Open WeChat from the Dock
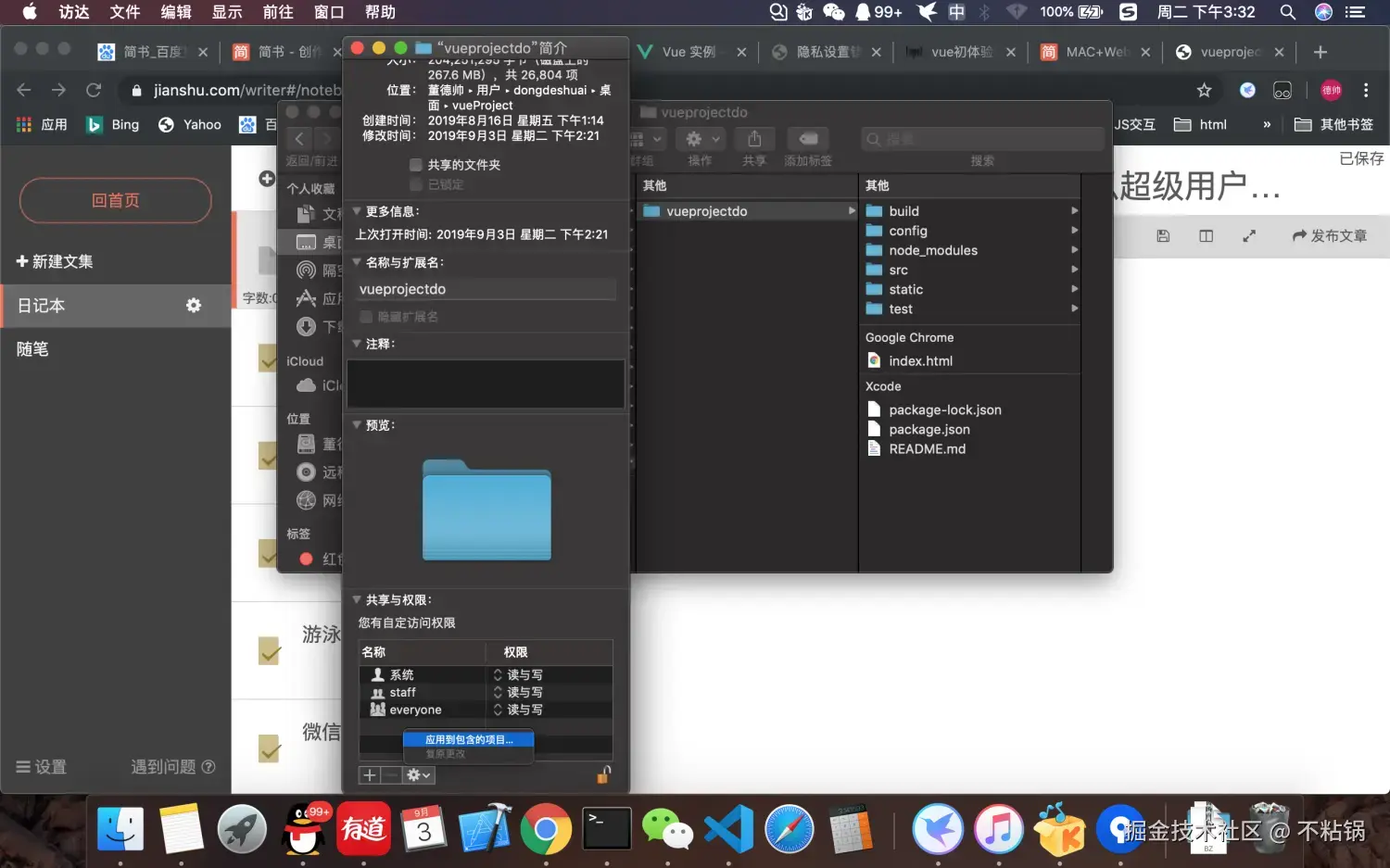The image size is (1390, 868). point(667,829)
